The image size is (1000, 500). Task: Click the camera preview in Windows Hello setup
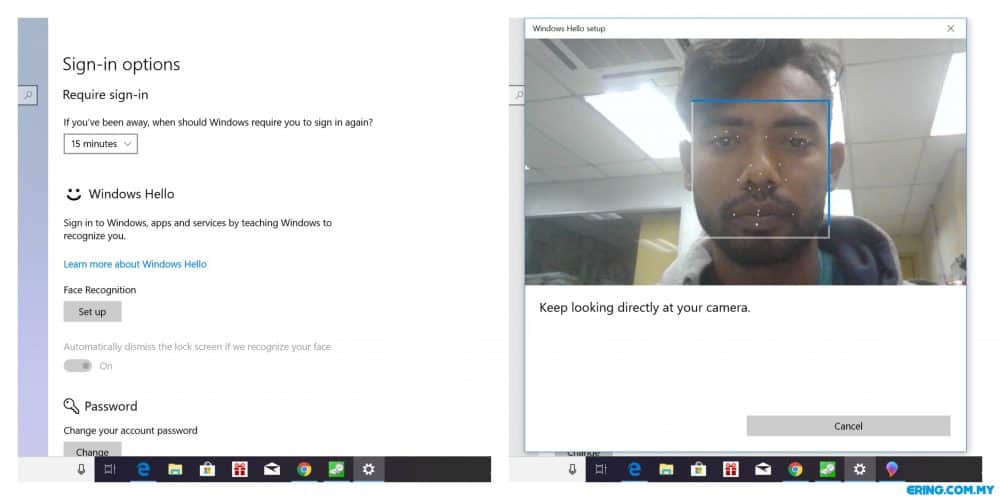(745, 162)
